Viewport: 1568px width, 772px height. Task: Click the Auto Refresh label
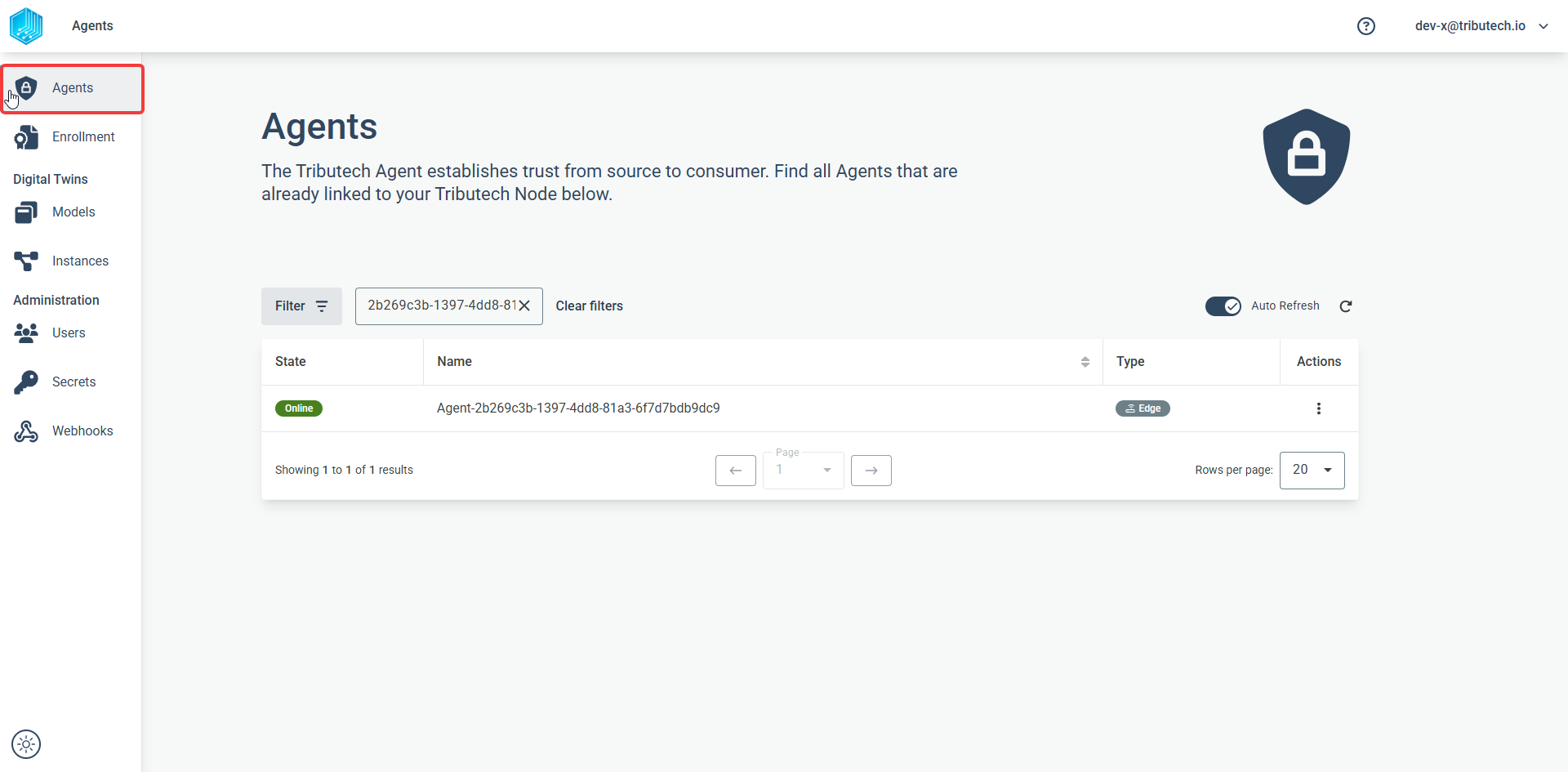[x=1285, y=306]
